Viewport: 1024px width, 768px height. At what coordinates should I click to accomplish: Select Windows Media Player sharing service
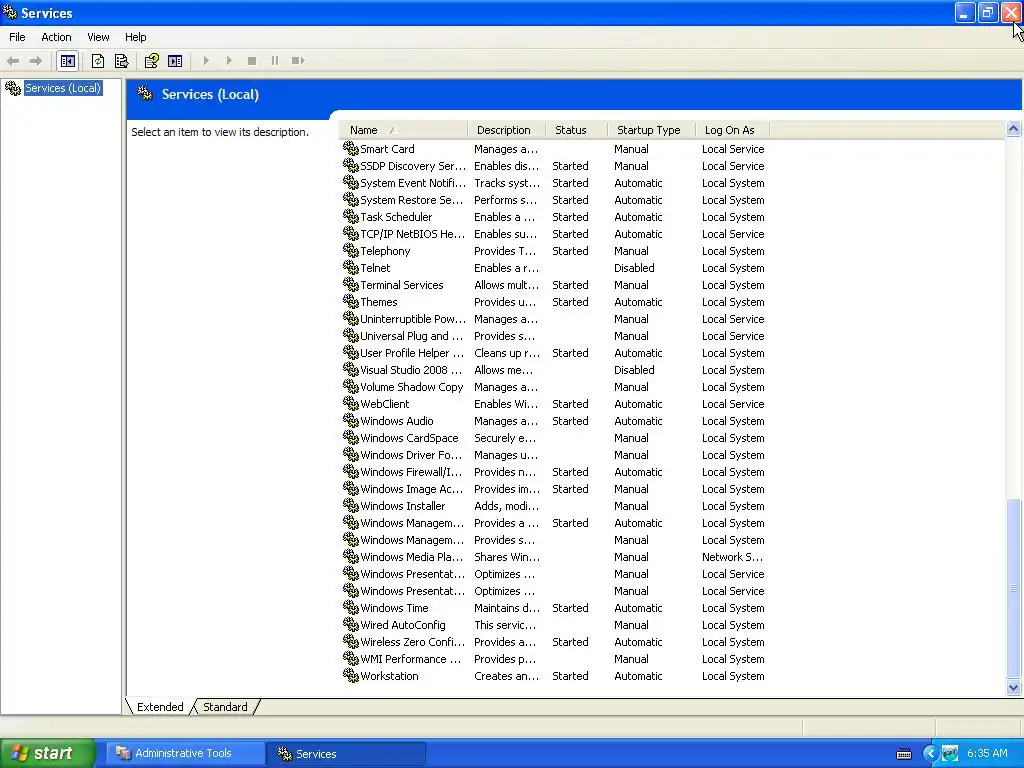coord(554,557)
